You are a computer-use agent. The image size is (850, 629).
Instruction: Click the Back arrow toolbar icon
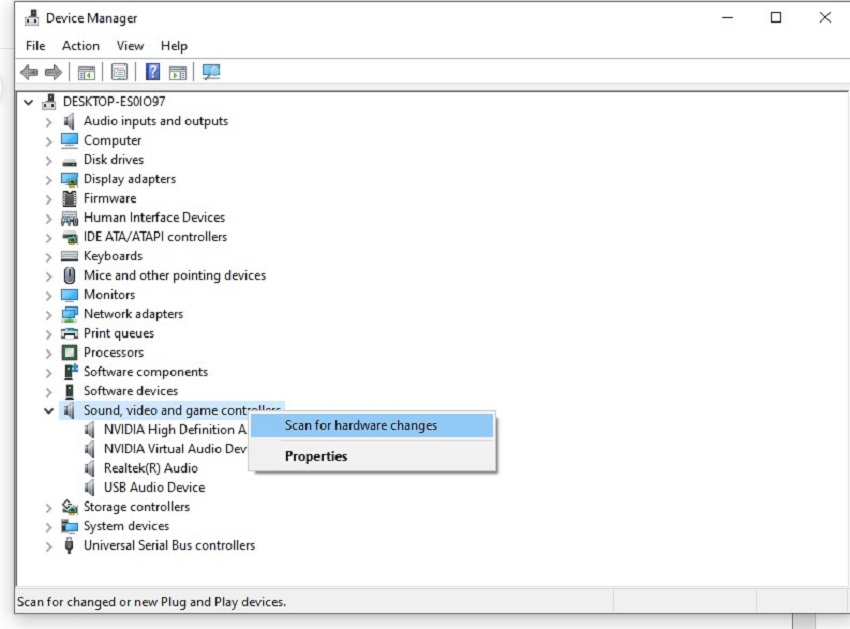29,72
